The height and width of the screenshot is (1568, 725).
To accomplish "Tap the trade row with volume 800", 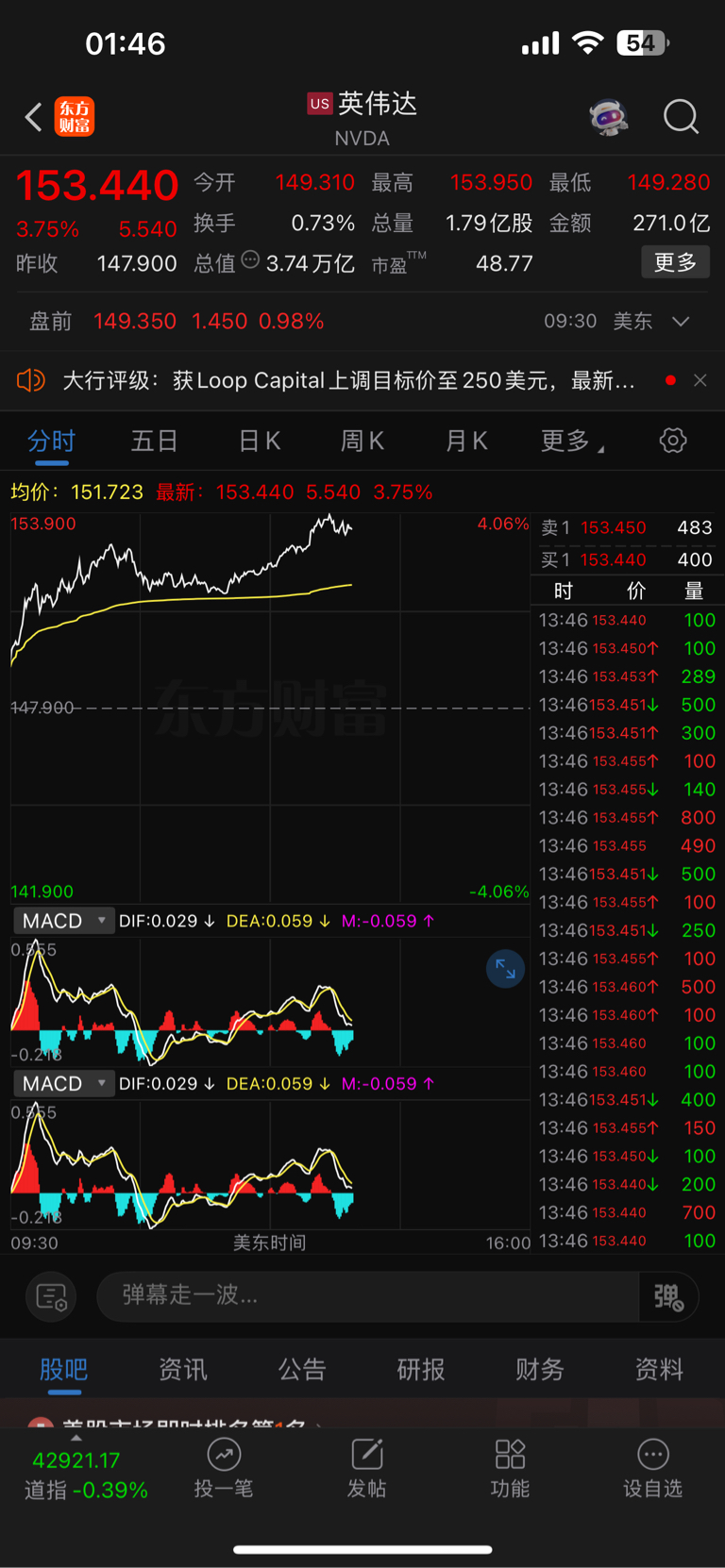I will coord(627,817).
